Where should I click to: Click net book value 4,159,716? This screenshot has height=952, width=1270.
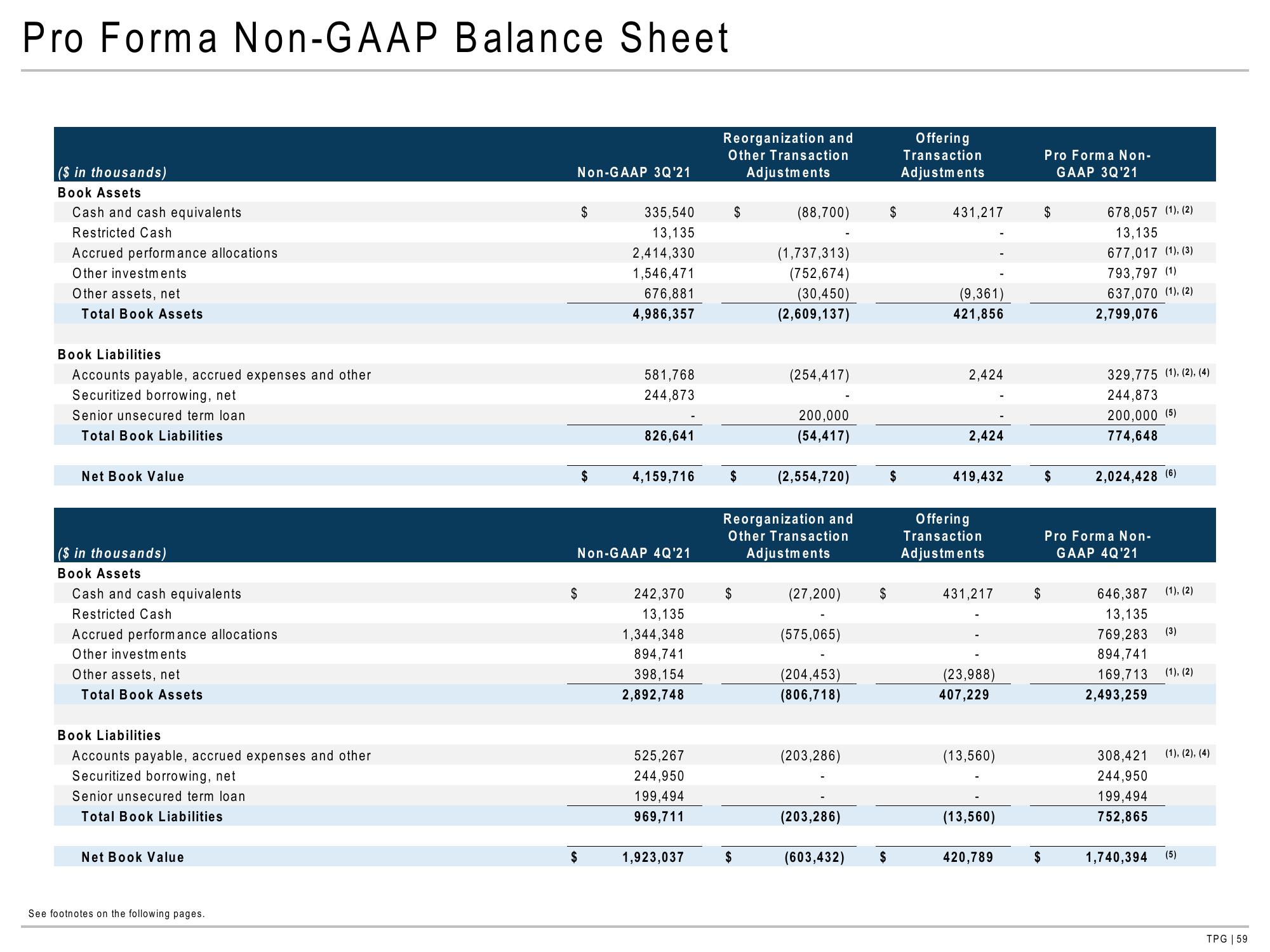click(x=664, y=477)
